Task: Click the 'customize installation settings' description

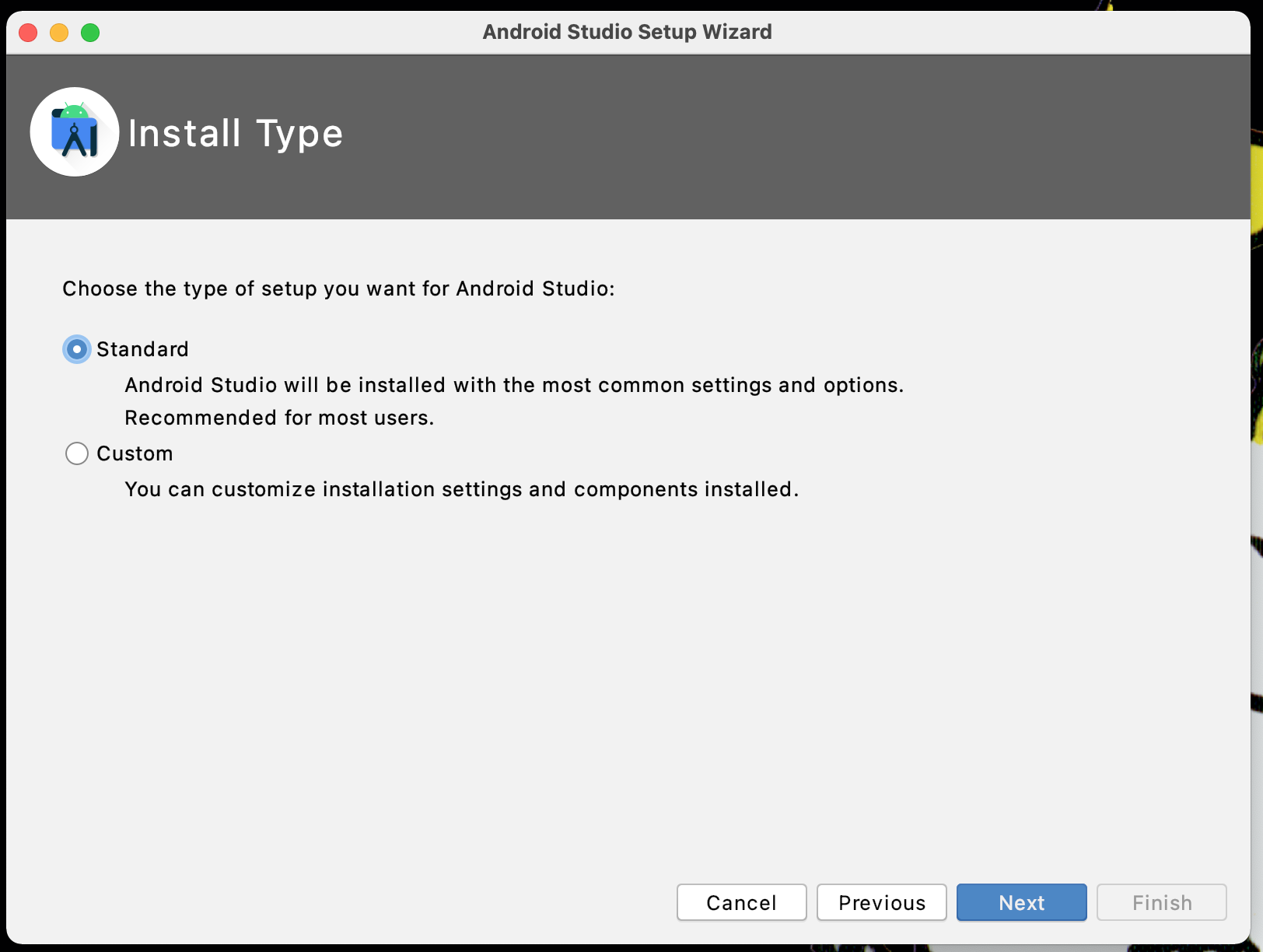Action: coord(461,489)
